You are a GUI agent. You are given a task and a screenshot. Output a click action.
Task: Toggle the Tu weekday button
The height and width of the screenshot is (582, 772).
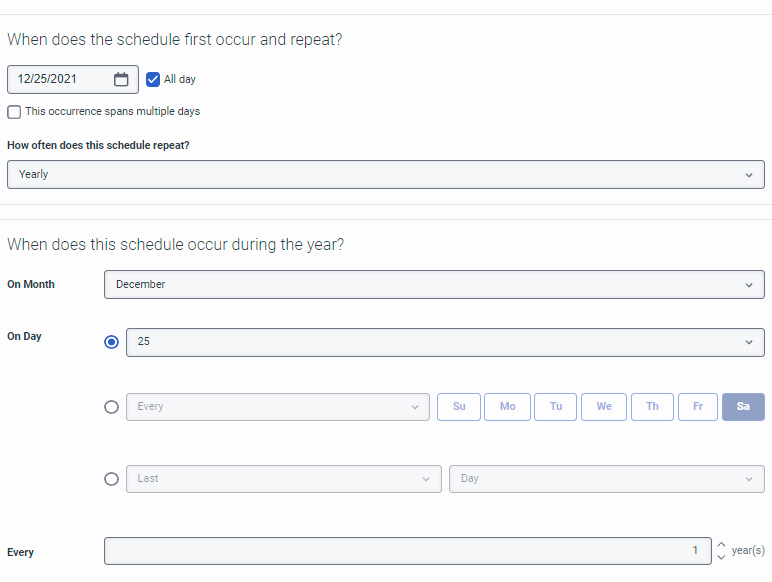(556, 407)
